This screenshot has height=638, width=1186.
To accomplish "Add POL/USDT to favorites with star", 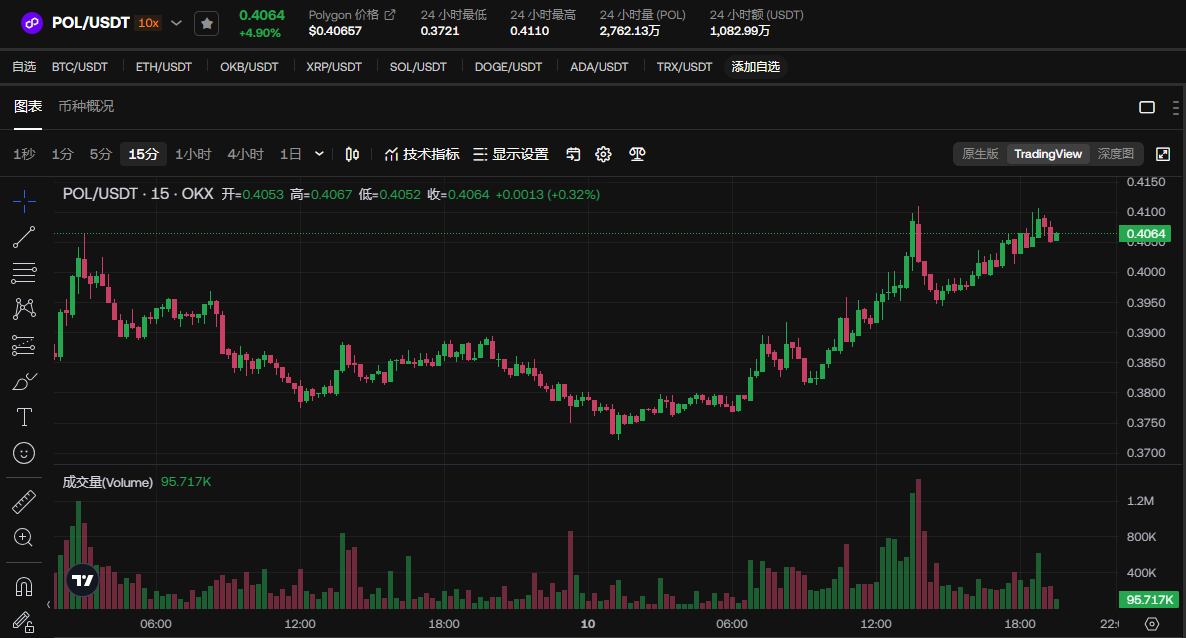I will 206,23.
